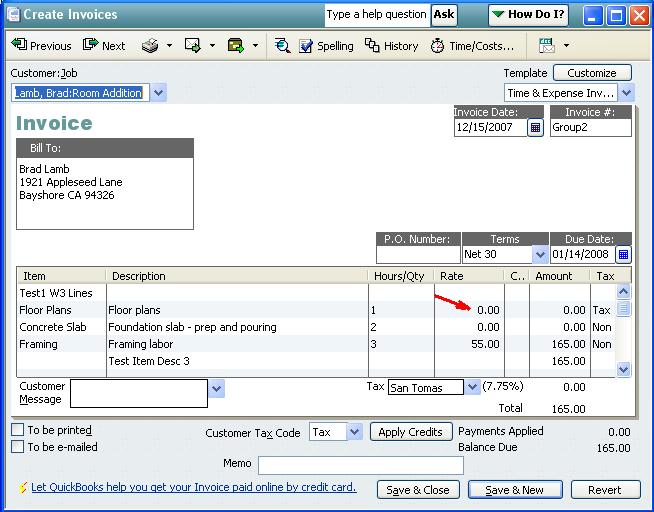This screenshot has width=654, height=512.
Task: Open transaction History
Action: click(x=392, y=46)
